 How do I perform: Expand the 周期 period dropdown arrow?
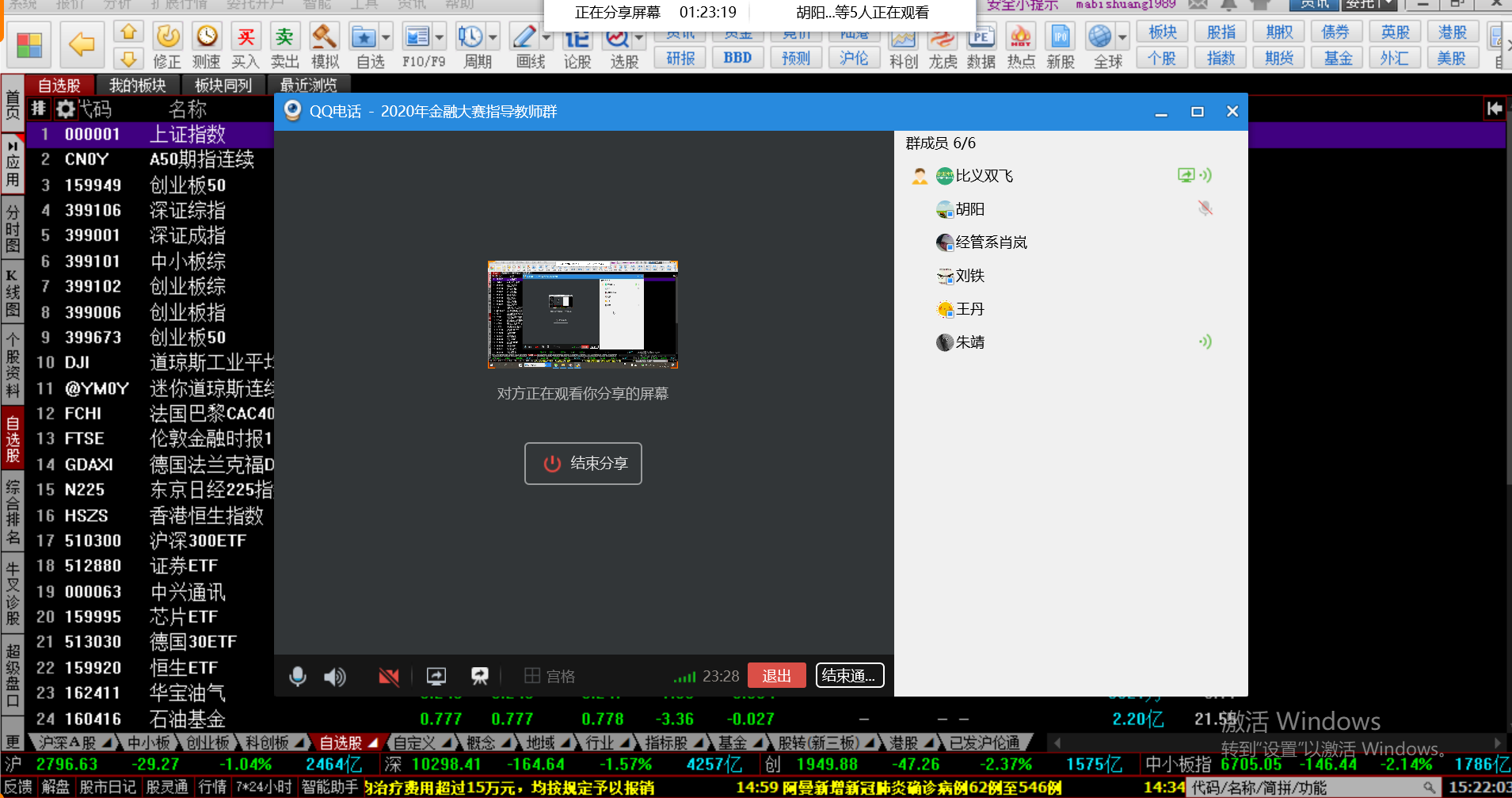tap(493, 37)
